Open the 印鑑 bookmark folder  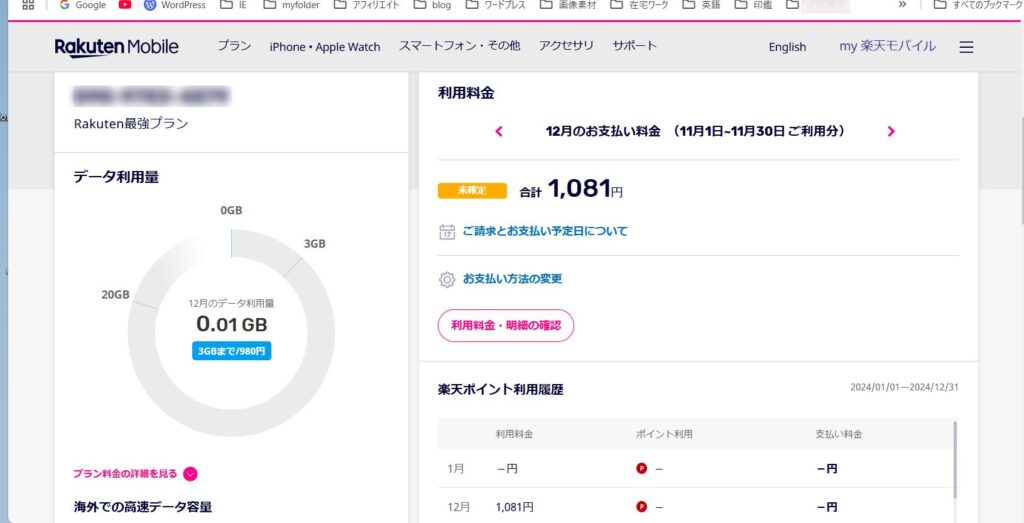point(753,5)
